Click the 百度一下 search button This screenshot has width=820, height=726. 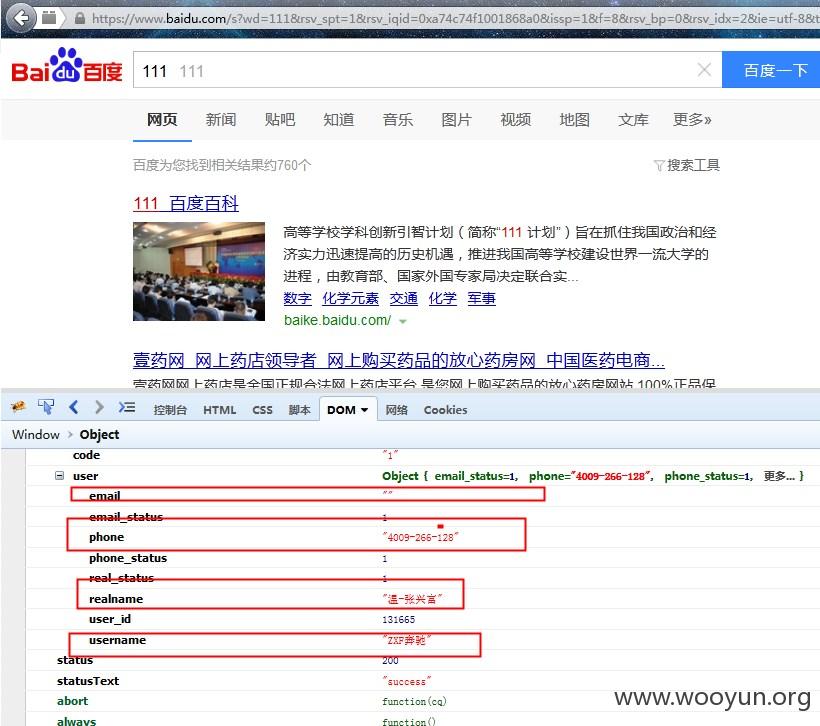[772, 70]
